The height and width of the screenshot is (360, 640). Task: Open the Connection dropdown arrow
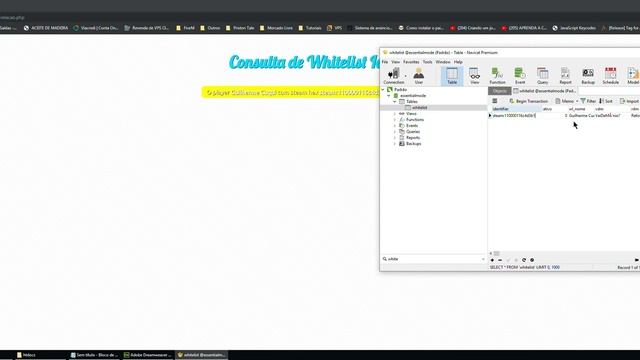pos(405,76)
